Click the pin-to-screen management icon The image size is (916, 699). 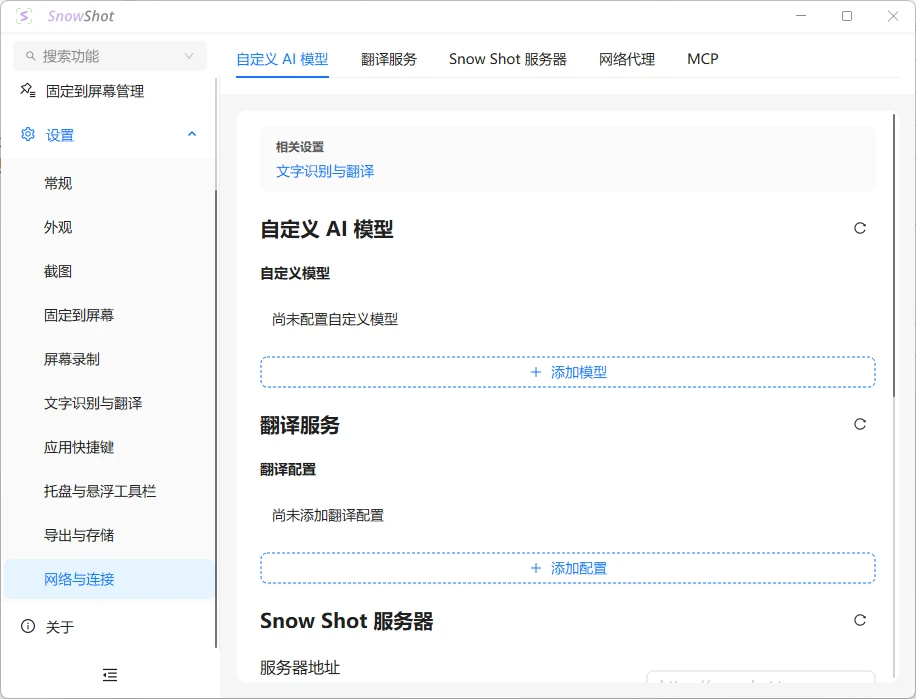pyautogui.click(x=27, y=91)
